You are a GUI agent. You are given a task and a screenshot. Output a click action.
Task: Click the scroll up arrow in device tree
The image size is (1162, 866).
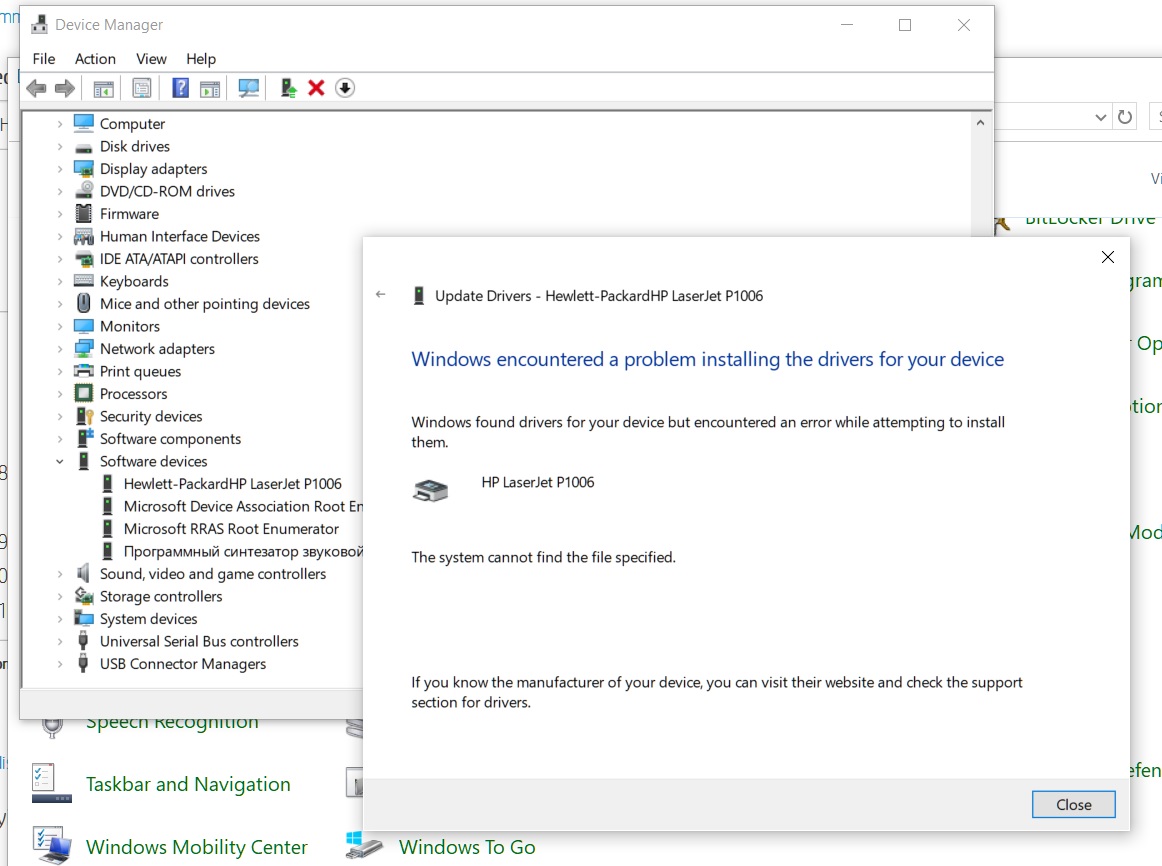(x=980, y=123)
